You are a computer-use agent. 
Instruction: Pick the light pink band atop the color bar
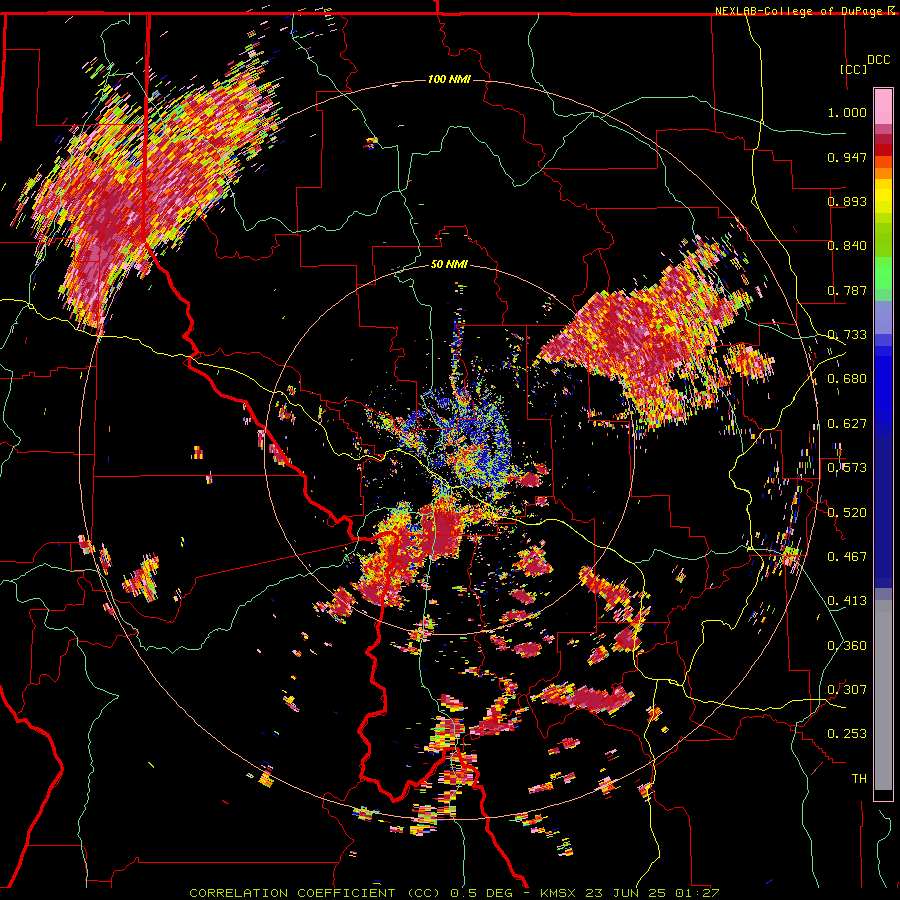coord(883,107)
